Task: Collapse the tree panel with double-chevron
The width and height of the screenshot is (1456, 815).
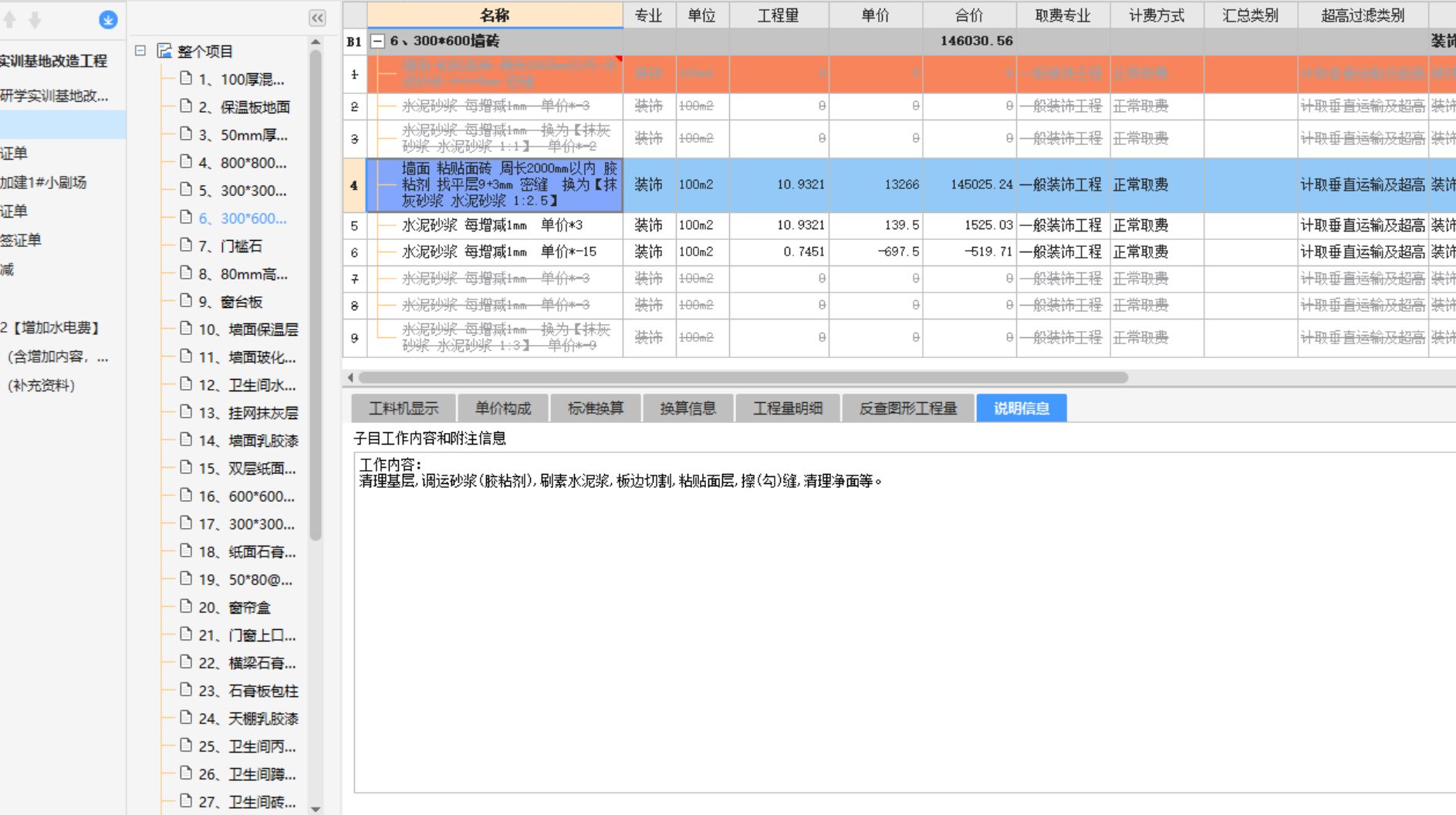Action: tap(317, 18)
